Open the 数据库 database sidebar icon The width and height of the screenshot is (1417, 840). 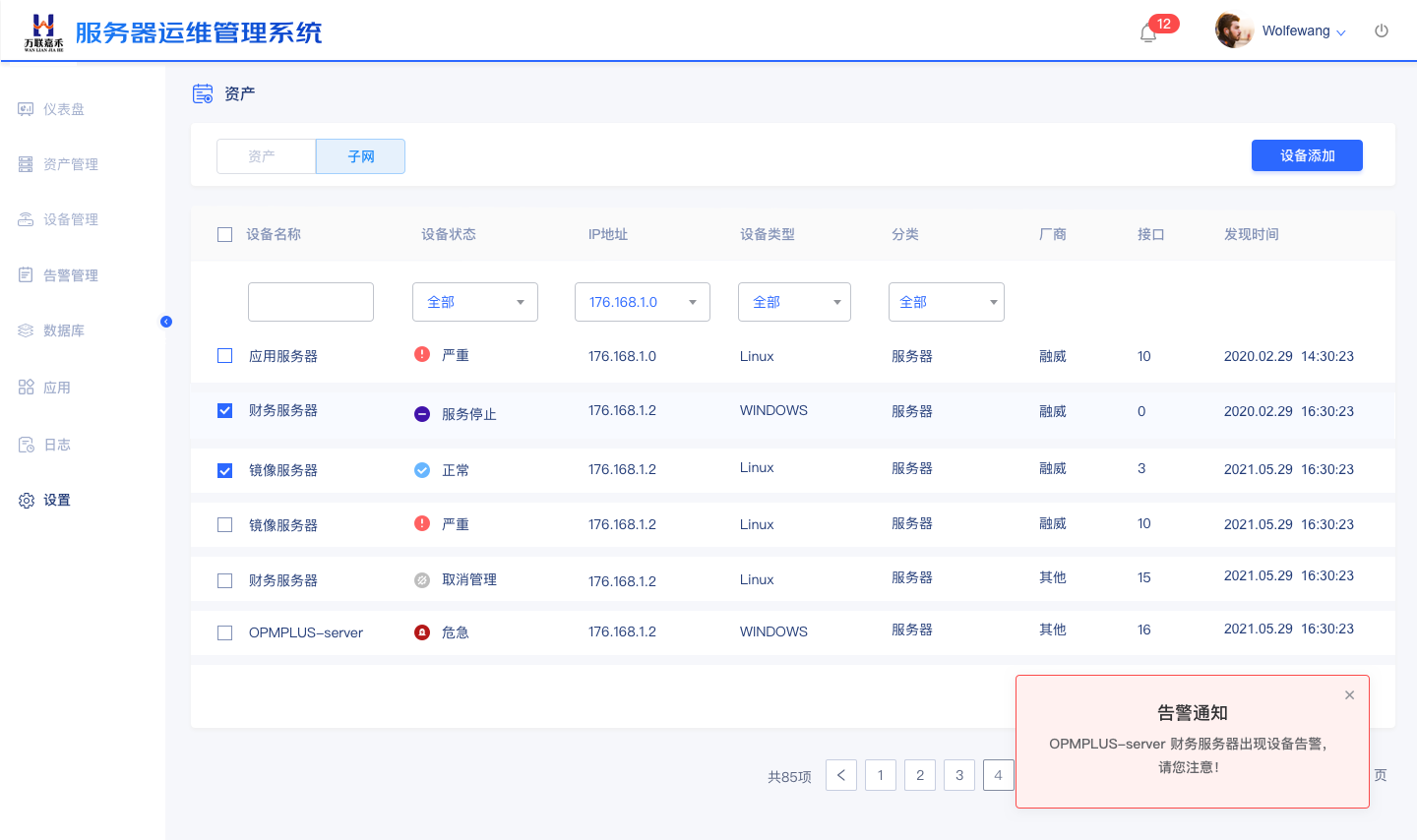click(x=26, y=330)
